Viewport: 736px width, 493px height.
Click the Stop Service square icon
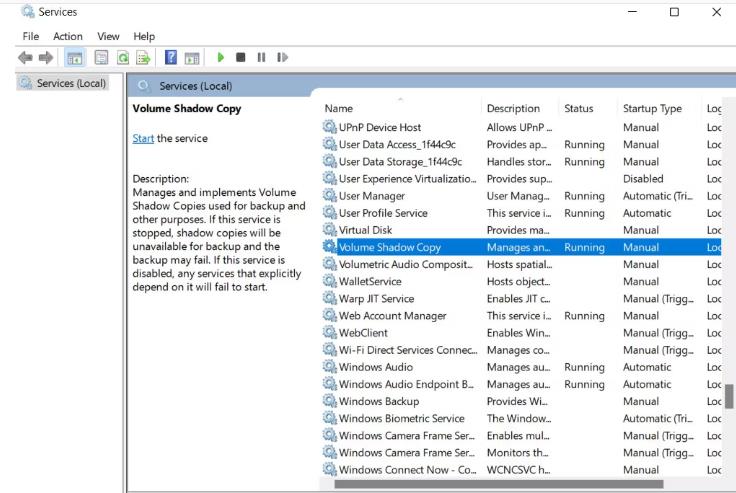click(x=241, y=57)
